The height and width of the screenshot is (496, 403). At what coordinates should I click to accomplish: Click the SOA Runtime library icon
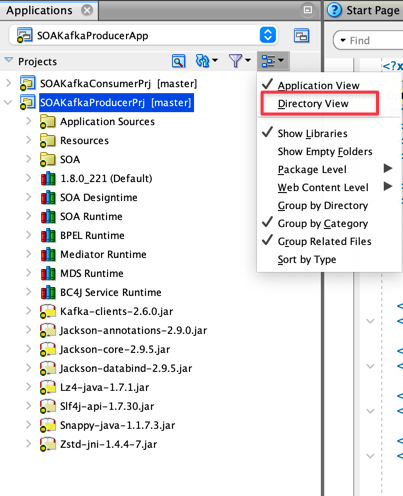coord(48,217)
